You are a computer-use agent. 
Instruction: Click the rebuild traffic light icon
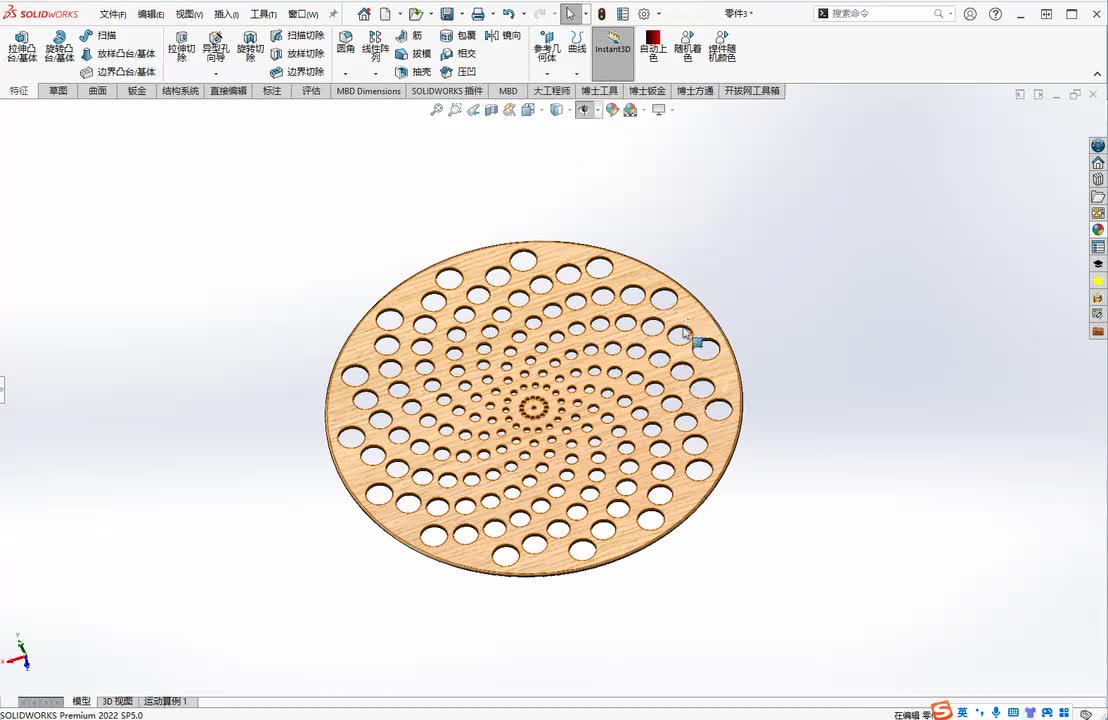click(x=601, y=14)
